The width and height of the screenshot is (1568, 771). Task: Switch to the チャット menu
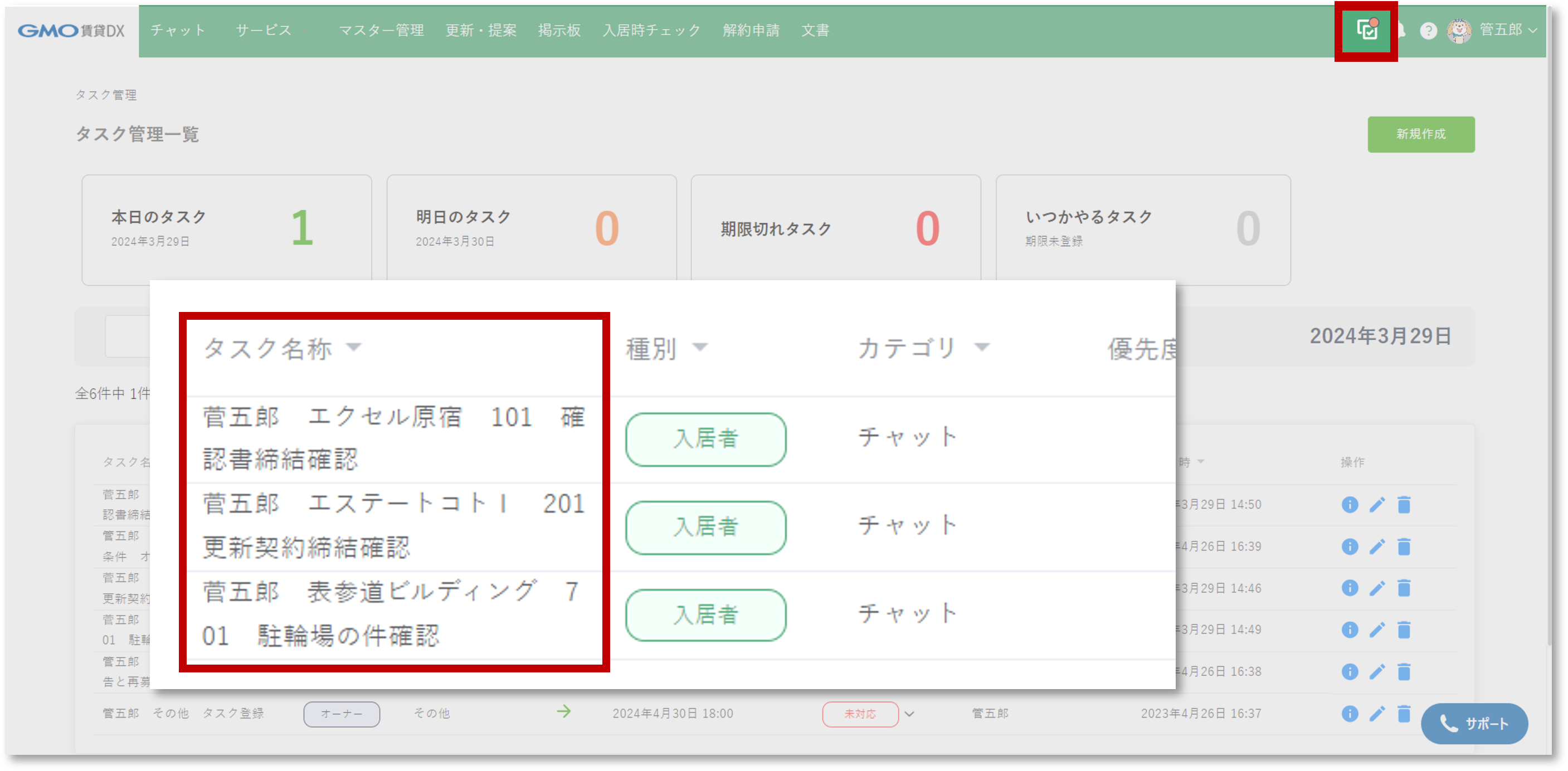178,30
